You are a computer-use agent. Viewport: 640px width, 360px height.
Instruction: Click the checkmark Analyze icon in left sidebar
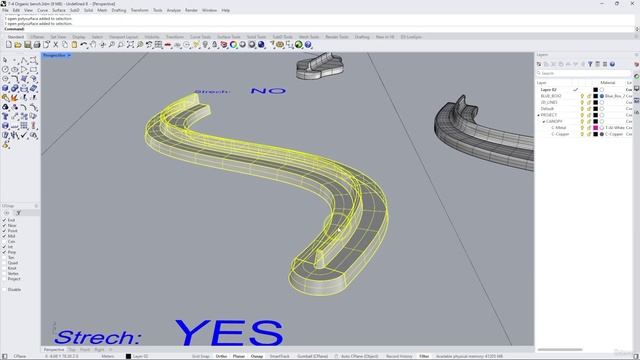coord(24,135)
